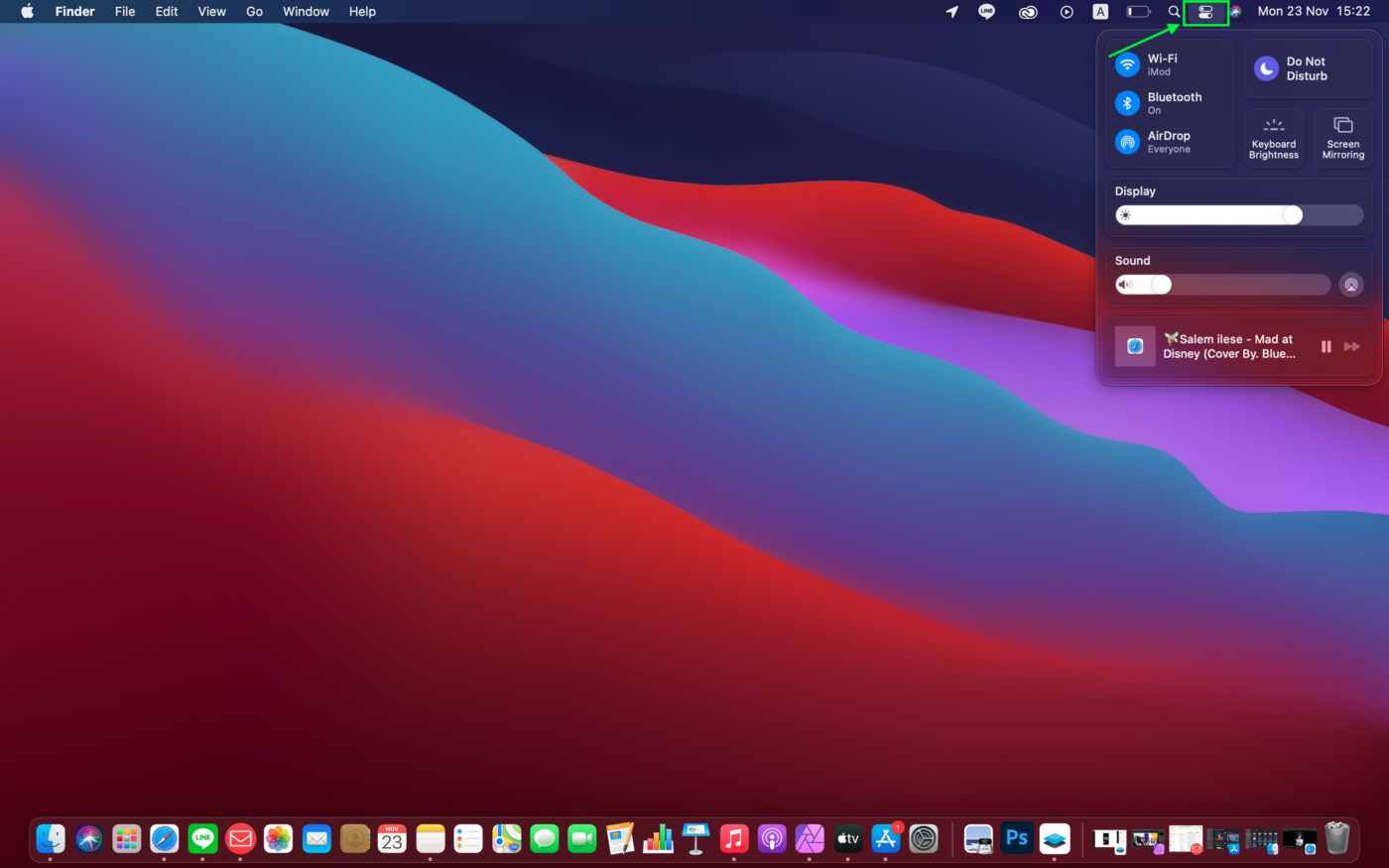Screen dimensions: 1389x868
Task: Toggle Wi-Fi connection
Action: (x=1127, y=63)
